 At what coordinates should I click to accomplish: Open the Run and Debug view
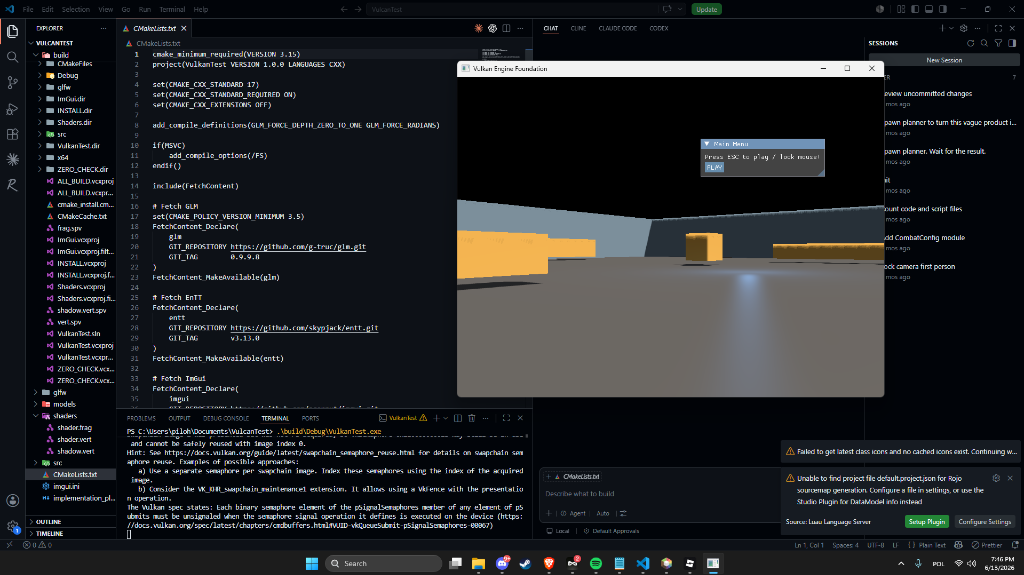(12, 108)
